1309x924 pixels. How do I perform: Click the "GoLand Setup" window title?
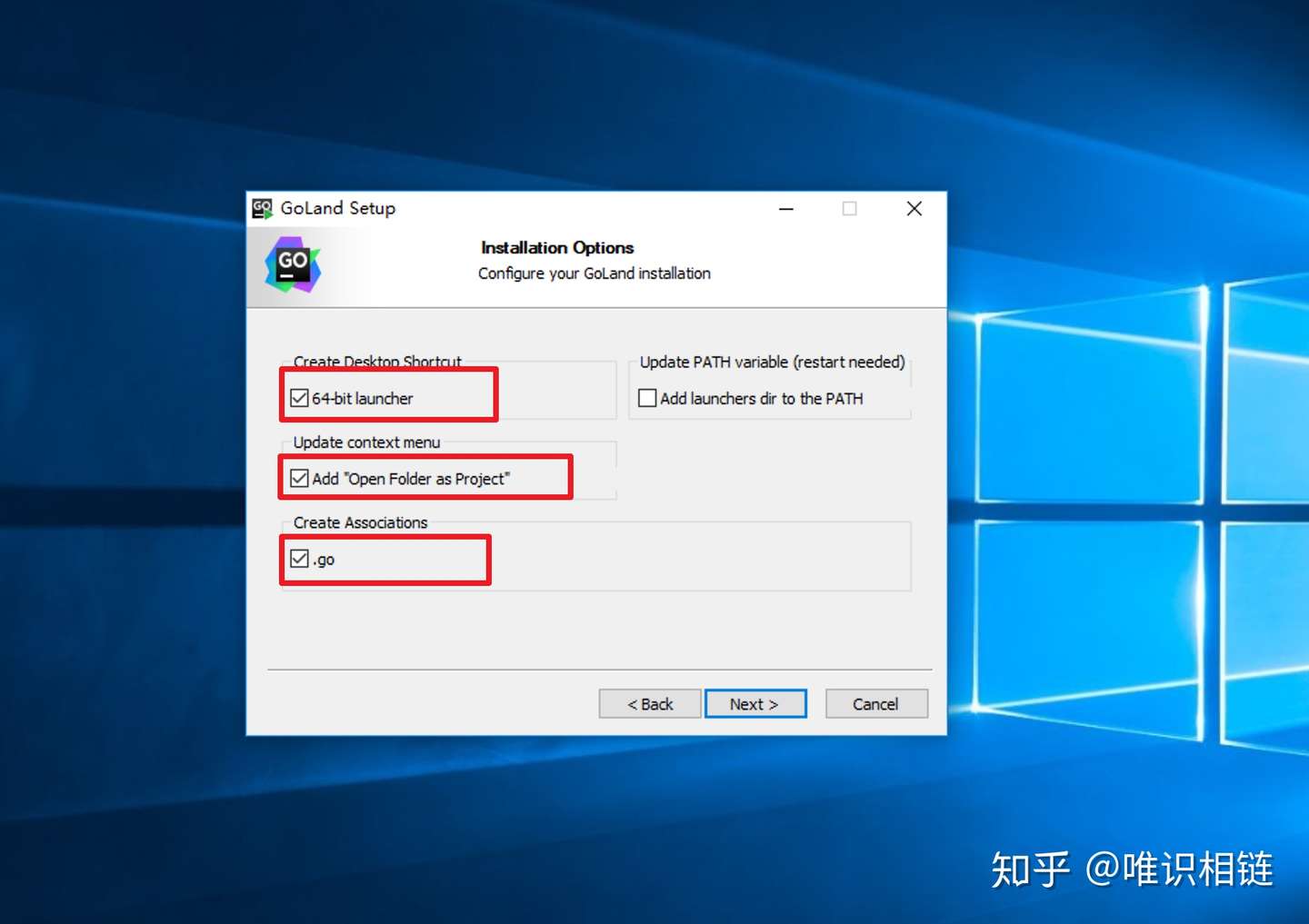(338, 208)
